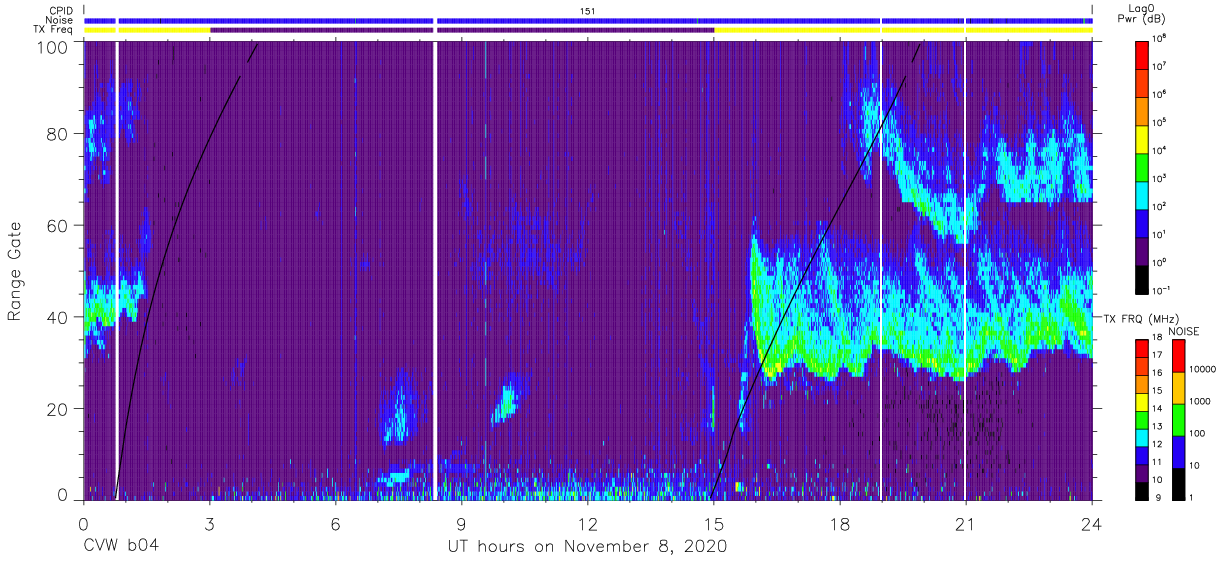Pick the cyan segment of the power colorbar

[1143, 194]
